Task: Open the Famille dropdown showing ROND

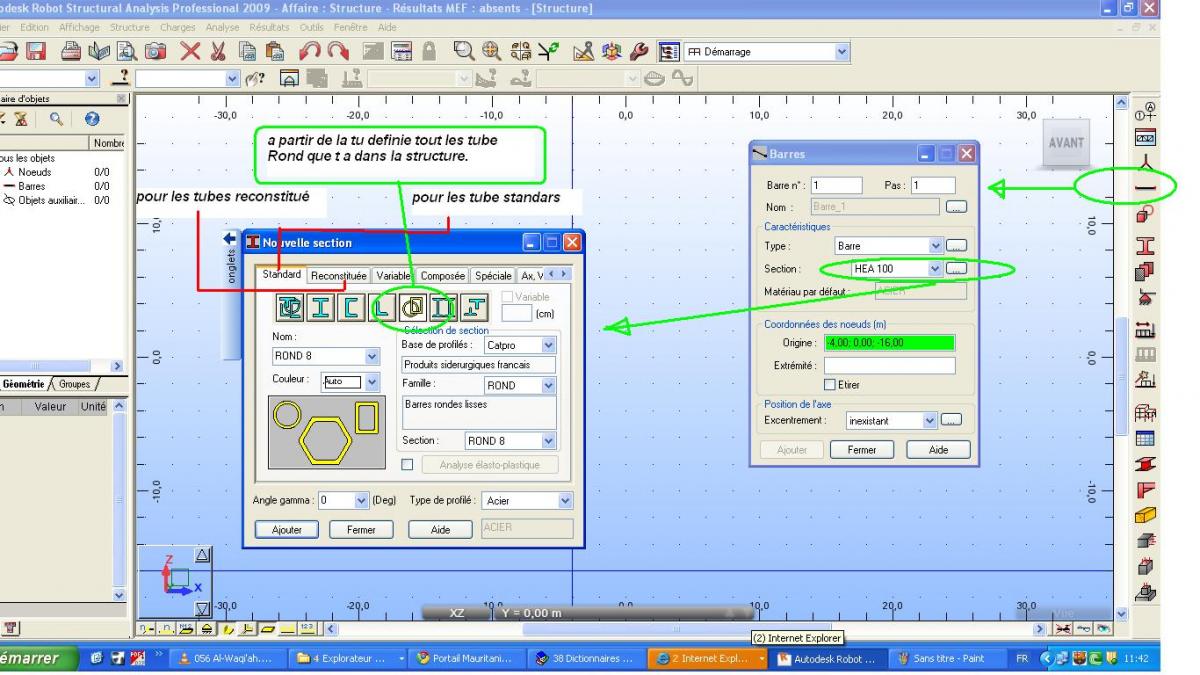Action: [x=548, y=384]
